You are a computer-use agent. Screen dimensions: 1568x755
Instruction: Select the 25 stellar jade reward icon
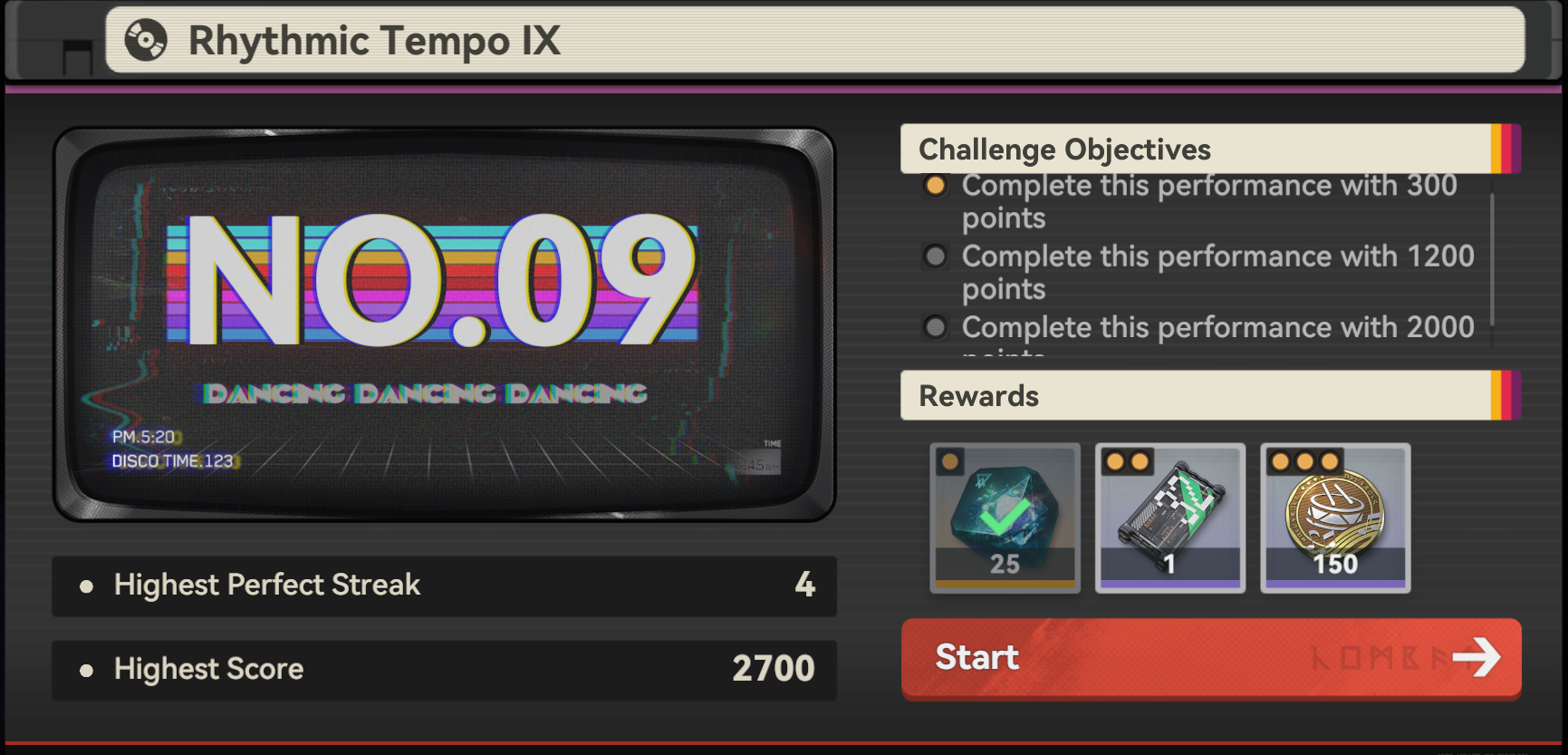tap(1005, 518)
